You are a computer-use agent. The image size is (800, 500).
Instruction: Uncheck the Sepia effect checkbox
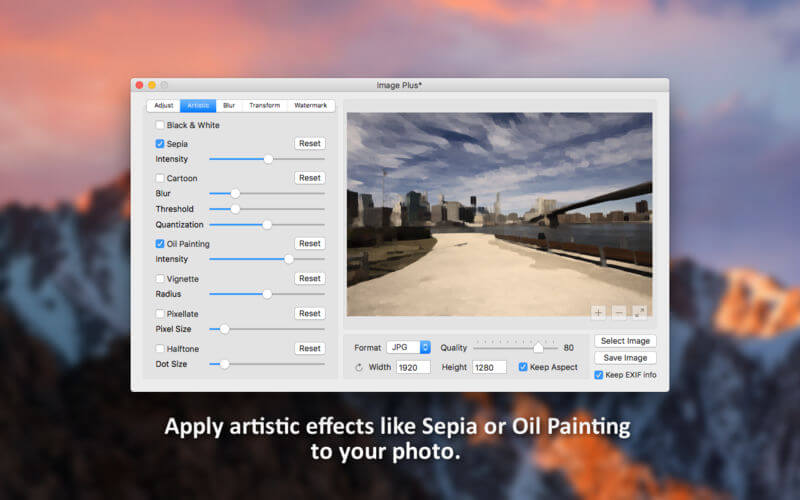[160, 144]
